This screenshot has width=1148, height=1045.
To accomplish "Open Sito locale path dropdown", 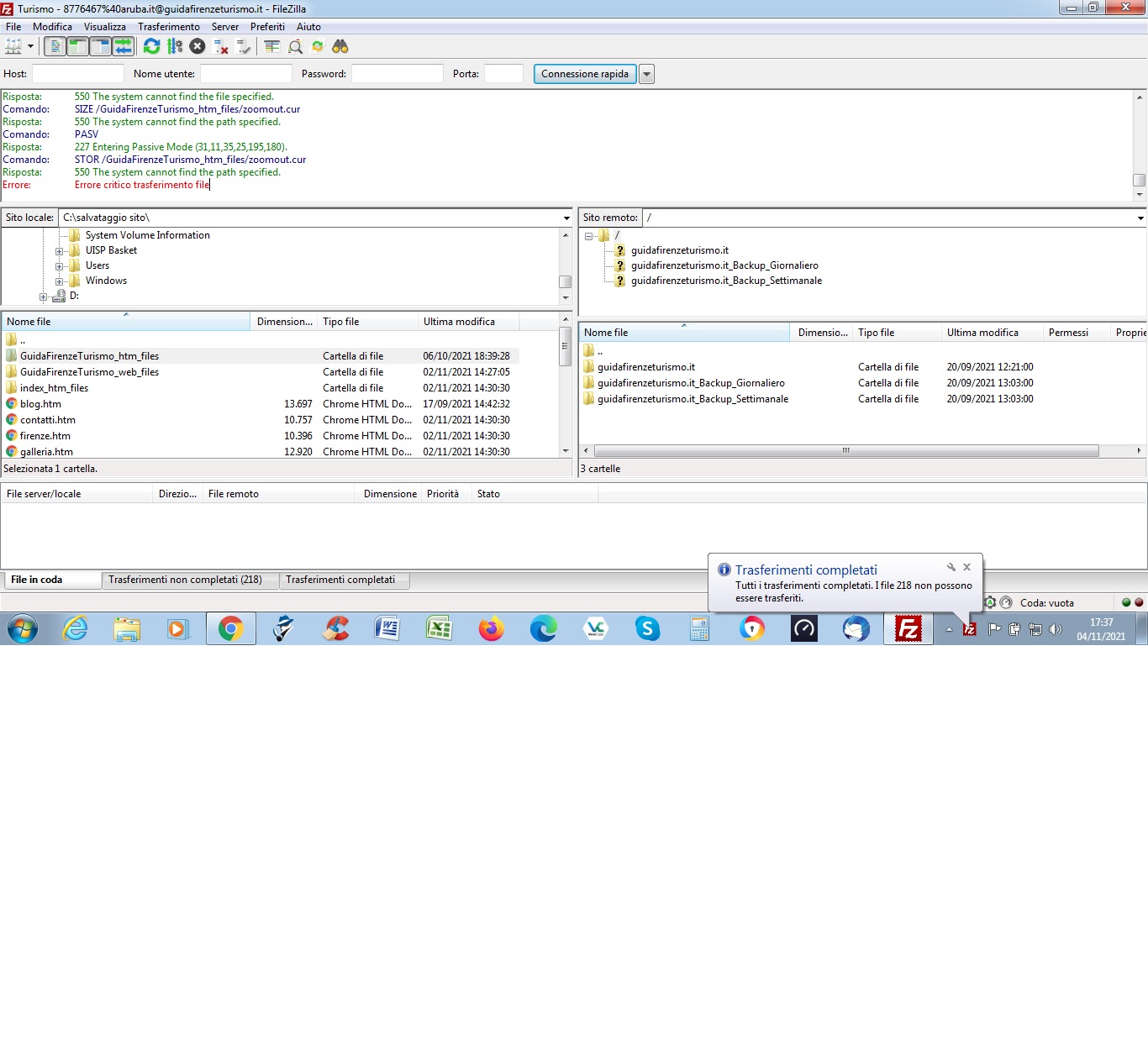I will pyautogui.click(x=566, y=218).
